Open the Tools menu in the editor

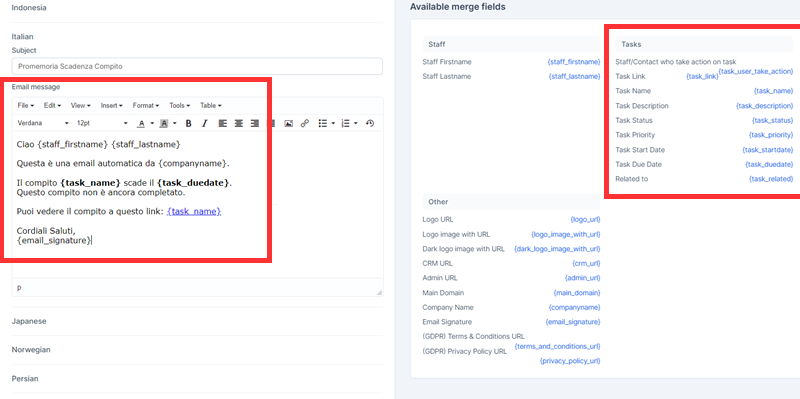[180, 106]
